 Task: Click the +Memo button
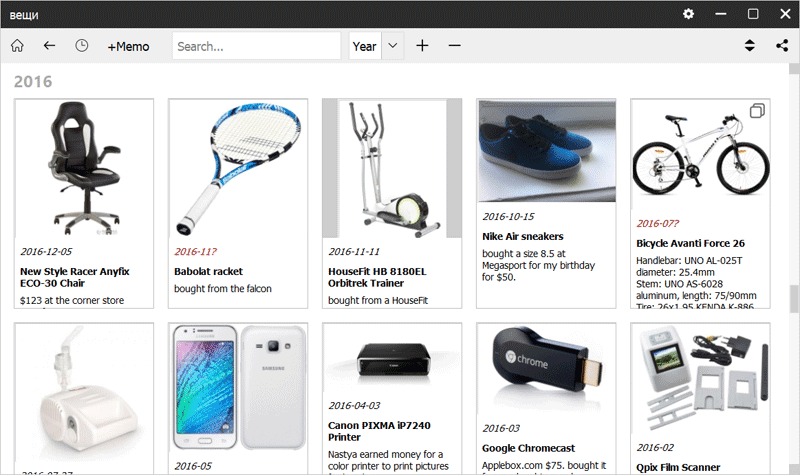tap(128, 46)
